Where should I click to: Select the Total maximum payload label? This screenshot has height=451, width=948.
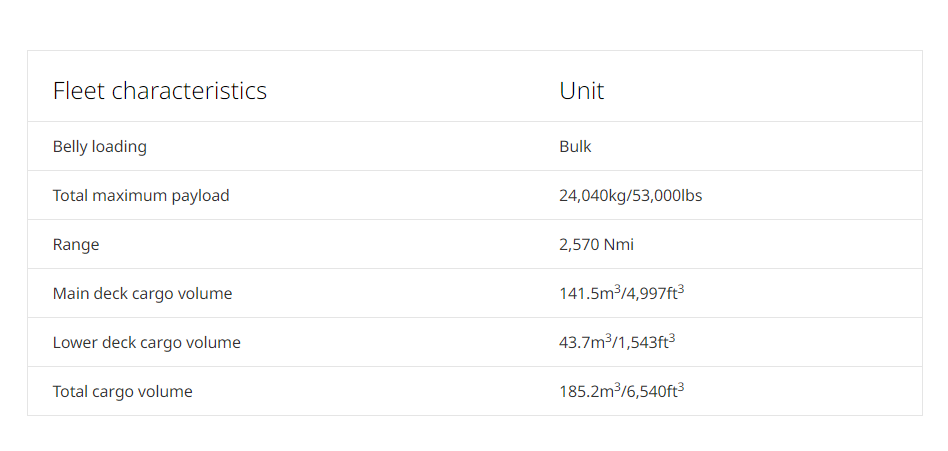141,196
